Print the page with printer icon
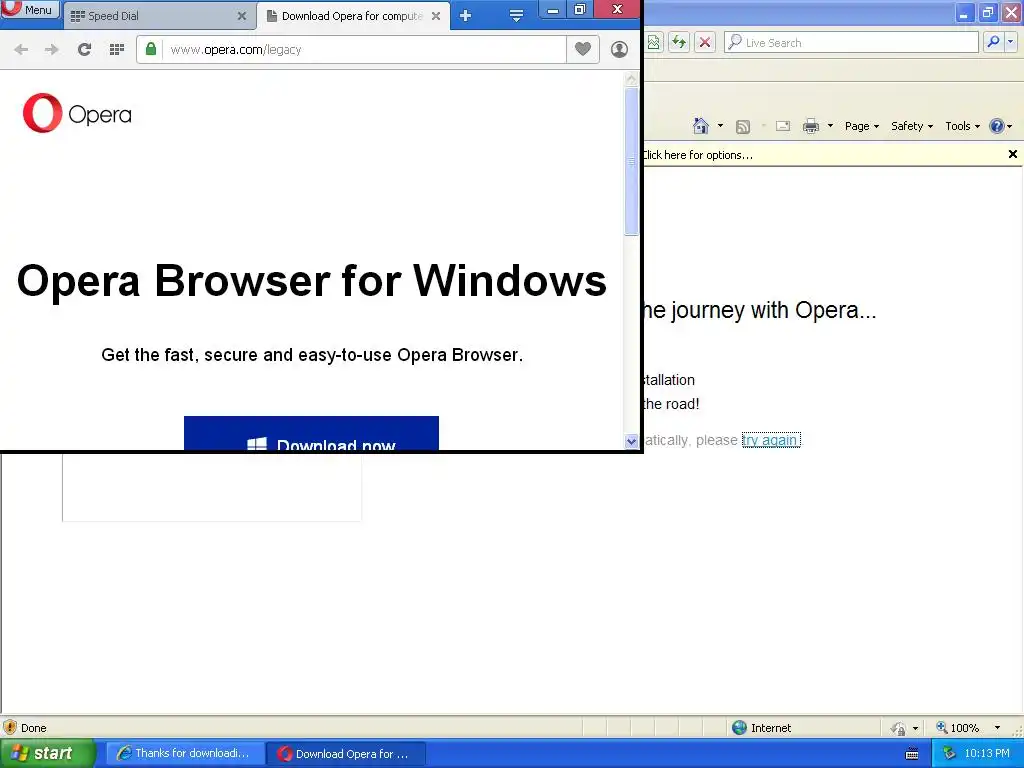Viewport: 1024px width, 768px height. click(x=810, y=126)
